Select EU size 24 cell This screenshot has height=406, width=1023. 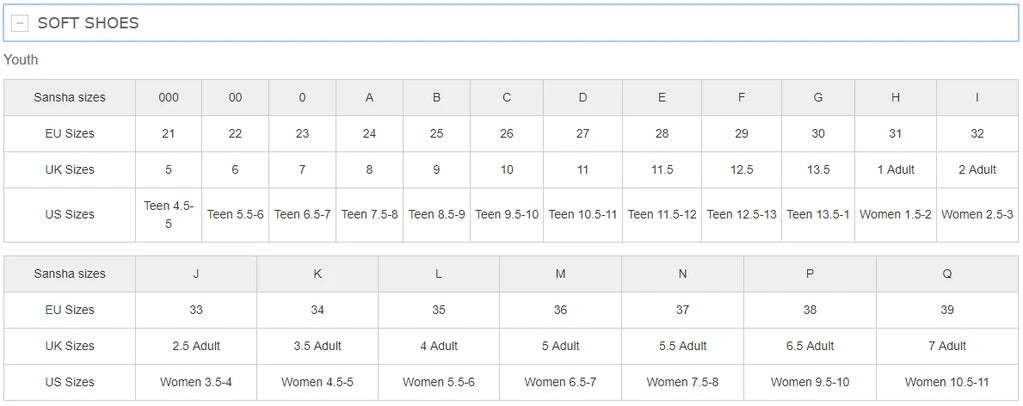click(x=369, y=134)
